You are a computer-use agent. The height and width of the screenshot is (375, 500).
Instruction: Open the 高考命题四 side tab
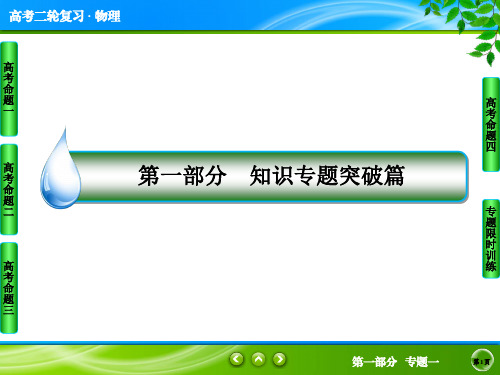point(491,124)
